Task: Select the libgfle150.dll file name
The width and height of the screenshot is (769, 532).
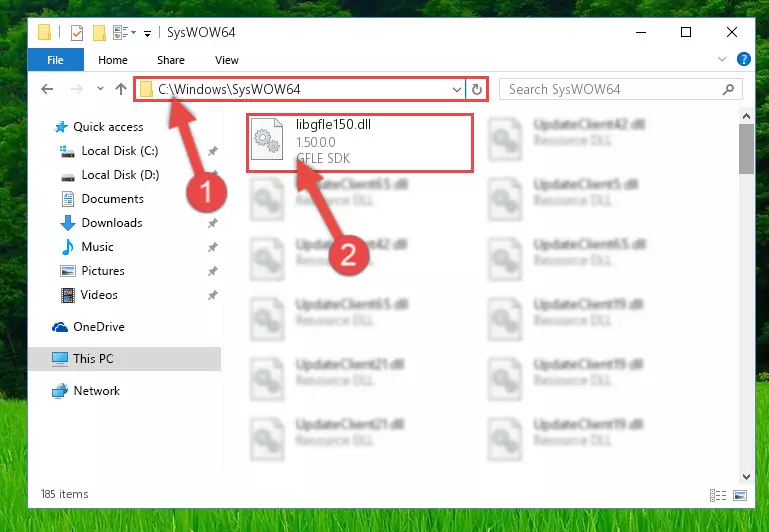Action: point(333,125)
